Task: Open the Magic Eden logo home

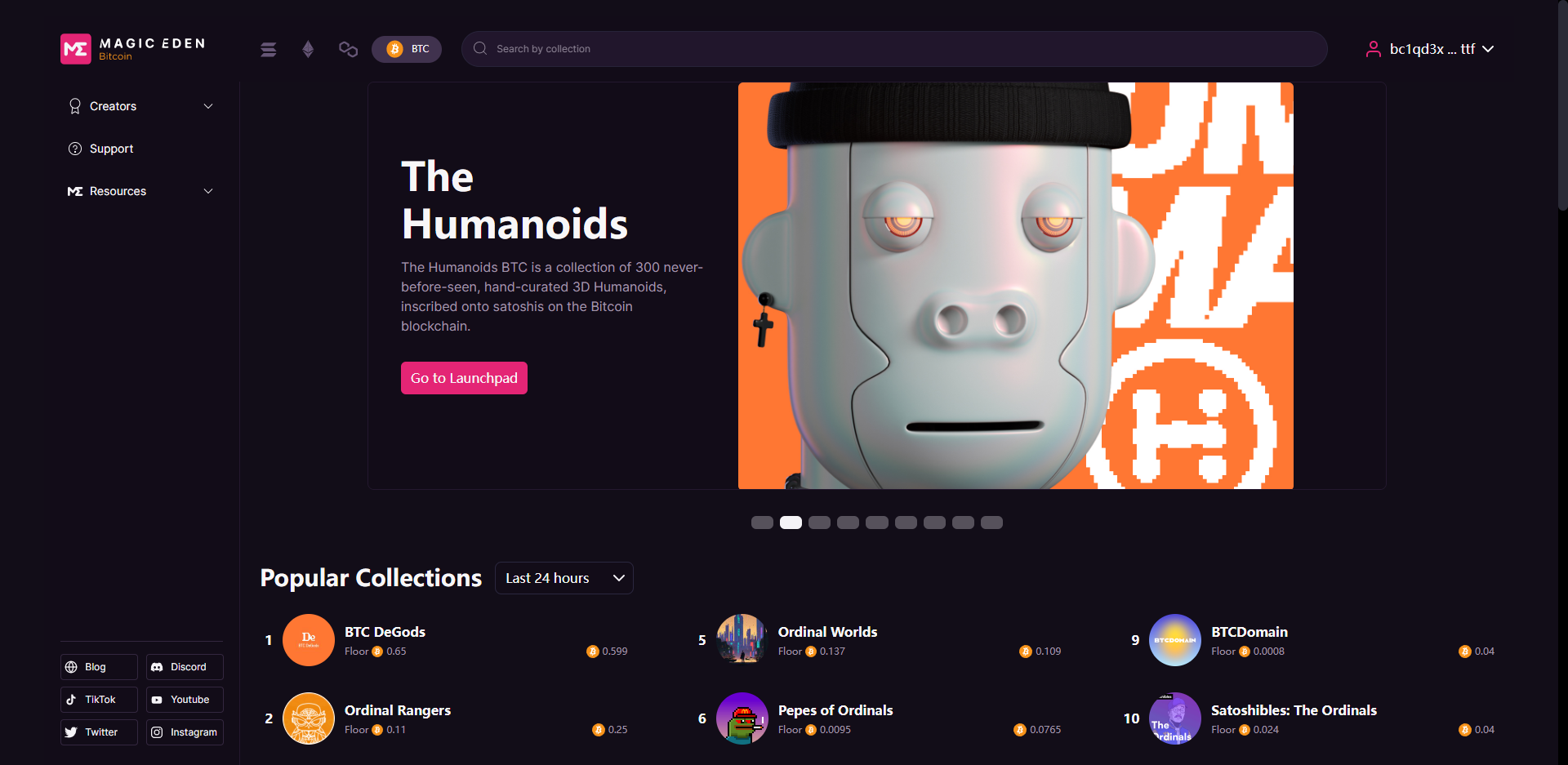Action: pyautogui.click(x=133, y=49)
